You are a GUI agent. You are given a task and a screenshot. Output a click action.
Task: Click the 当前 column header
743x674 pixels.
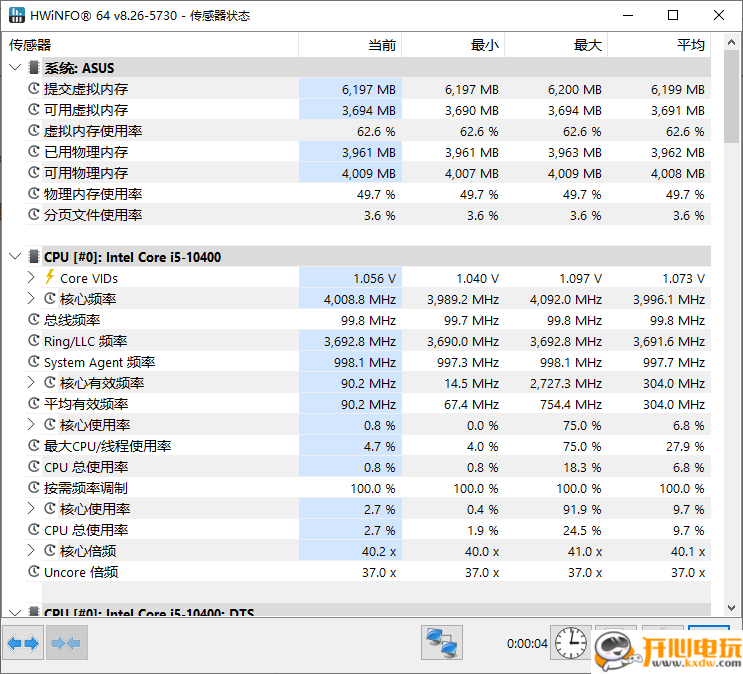[350, 45]
